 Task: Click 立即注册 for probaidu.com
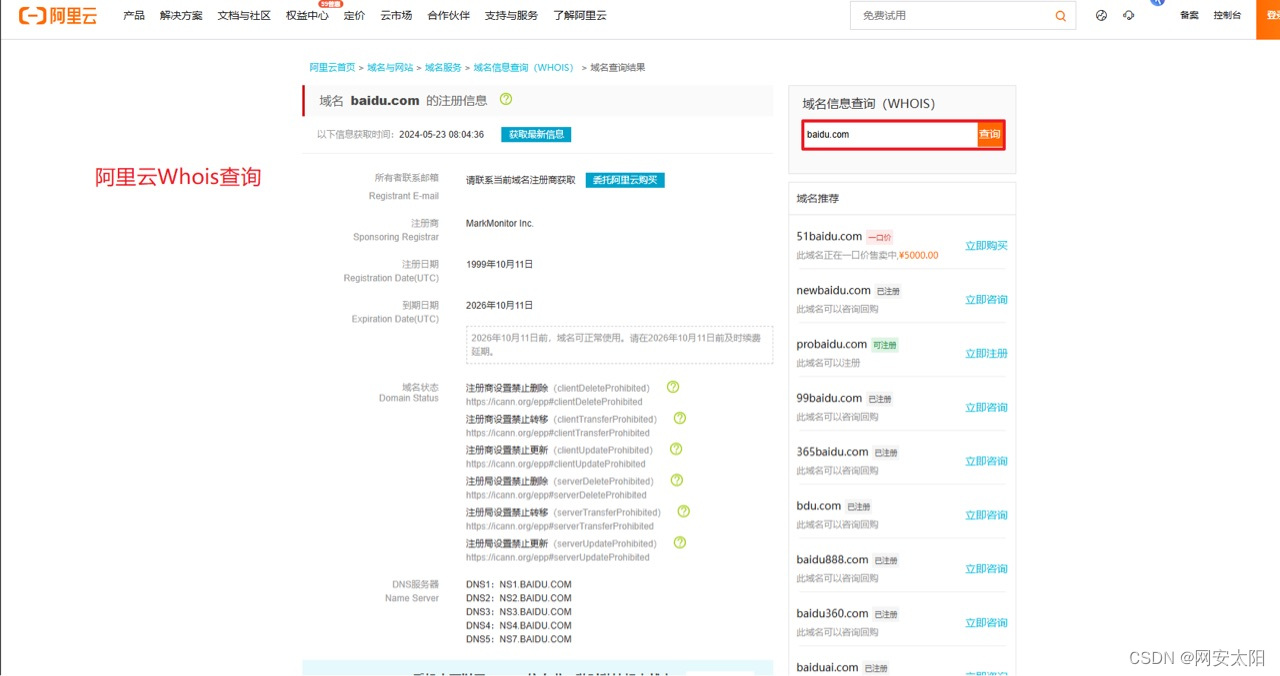point(986,353)
